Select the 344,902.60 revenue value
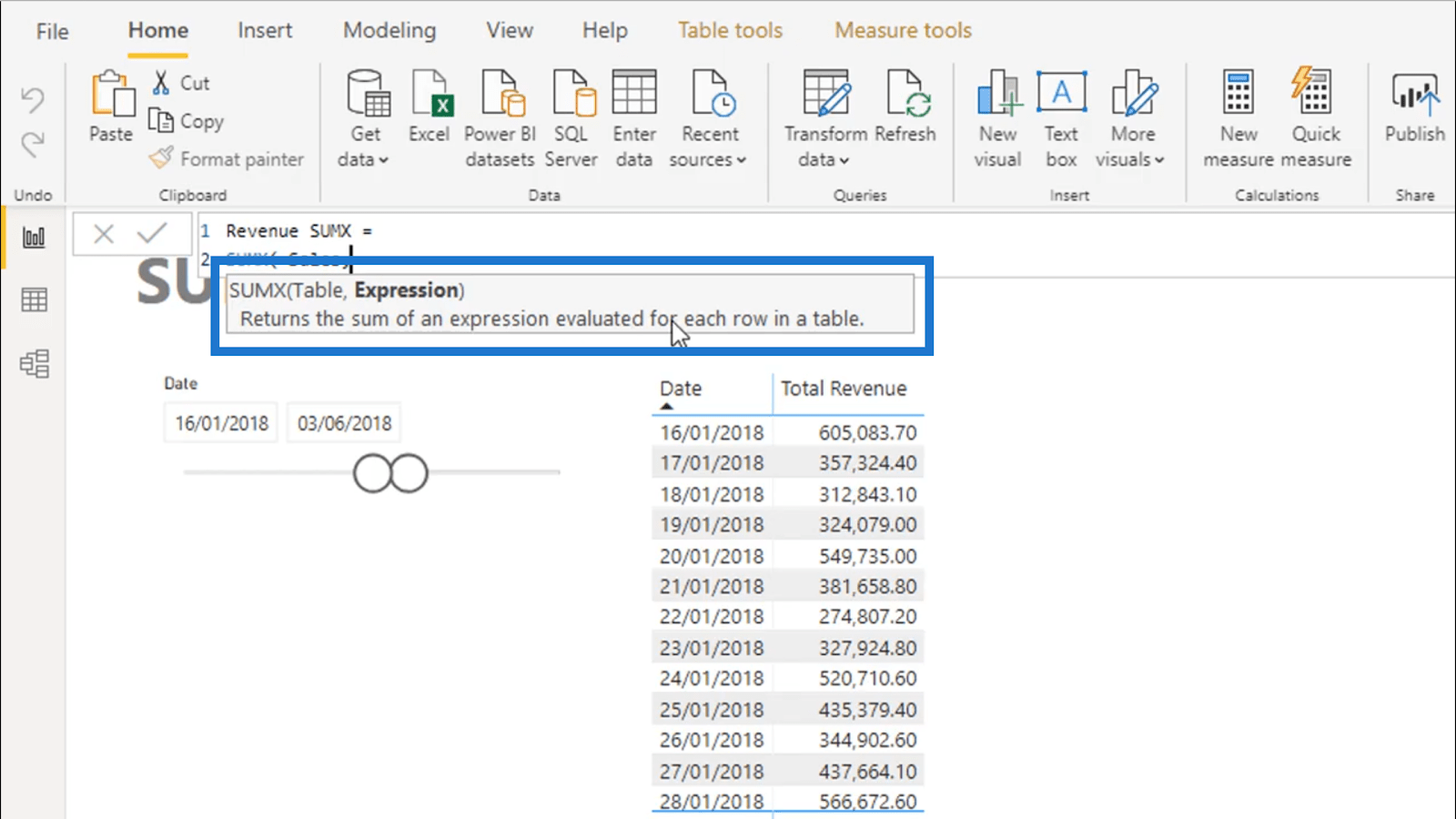Viewport: 1456px width, 819px height. pyautogui.click(x=867, y=740)
